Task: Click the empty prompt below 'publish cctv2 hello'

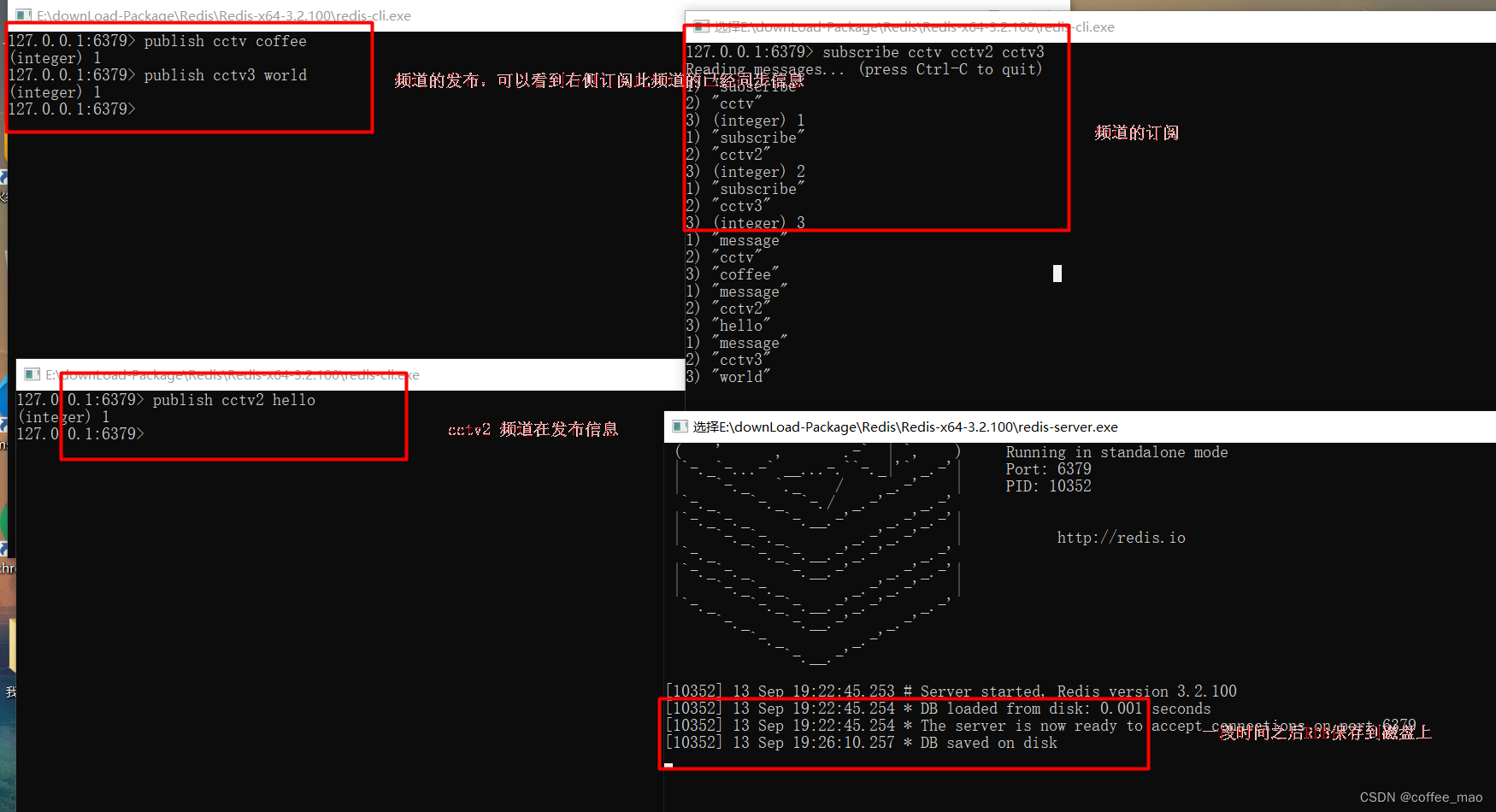Action: [x=80, y=434]
